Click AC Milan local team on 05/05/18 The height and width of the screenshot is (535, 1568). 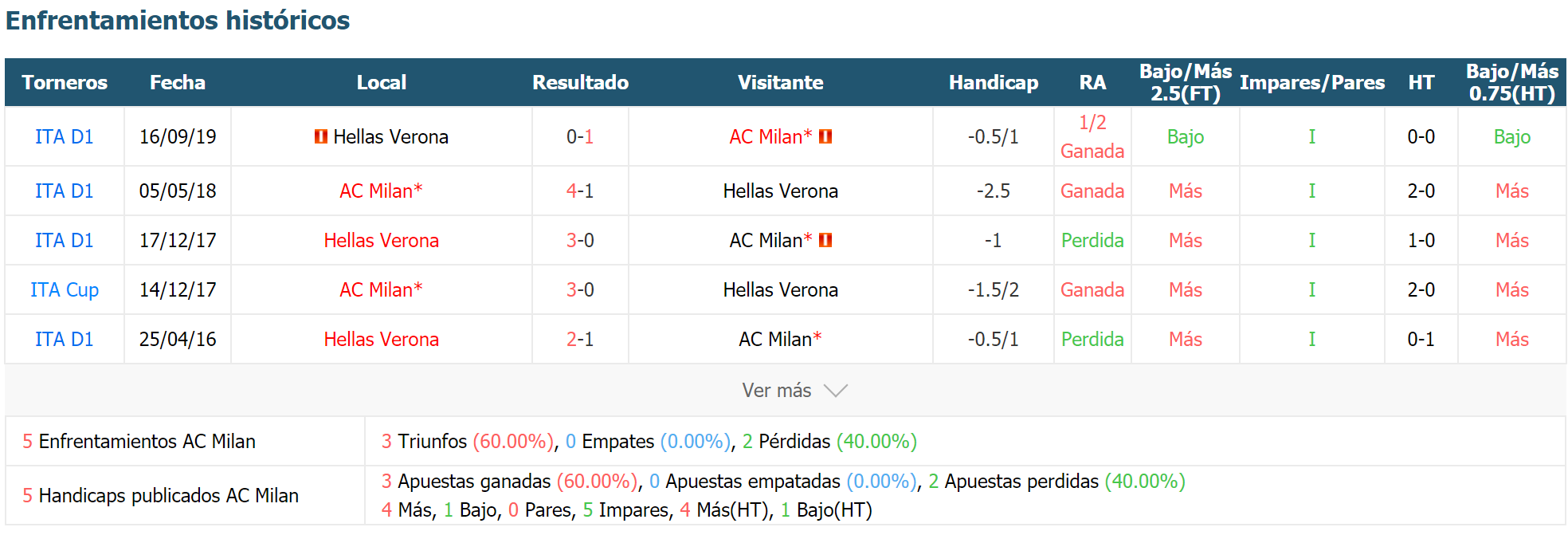tap(381, 191)
